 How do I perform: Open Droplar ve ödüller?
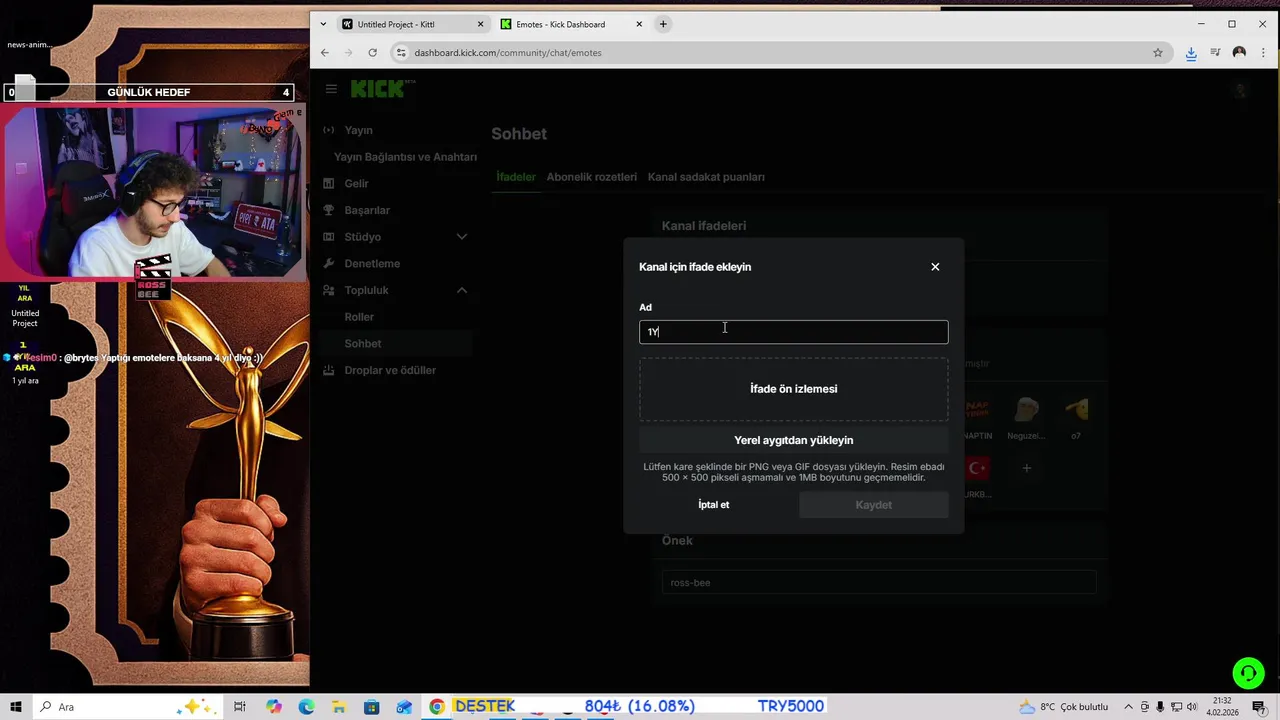point(390,370)
